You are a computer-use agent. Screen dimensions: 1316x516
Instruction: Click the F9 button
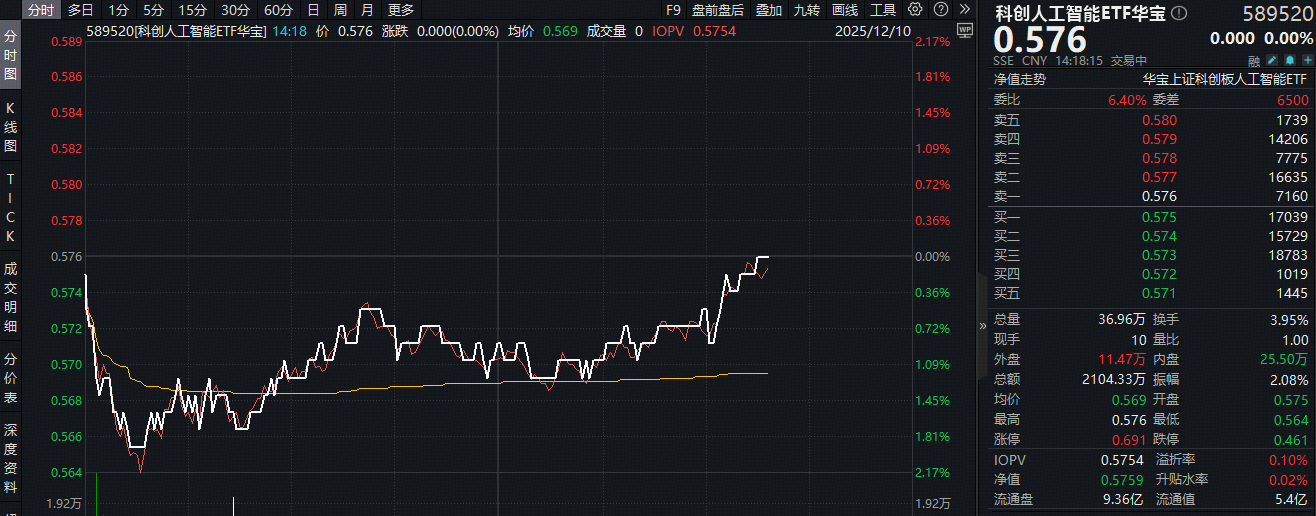(673, 10)
